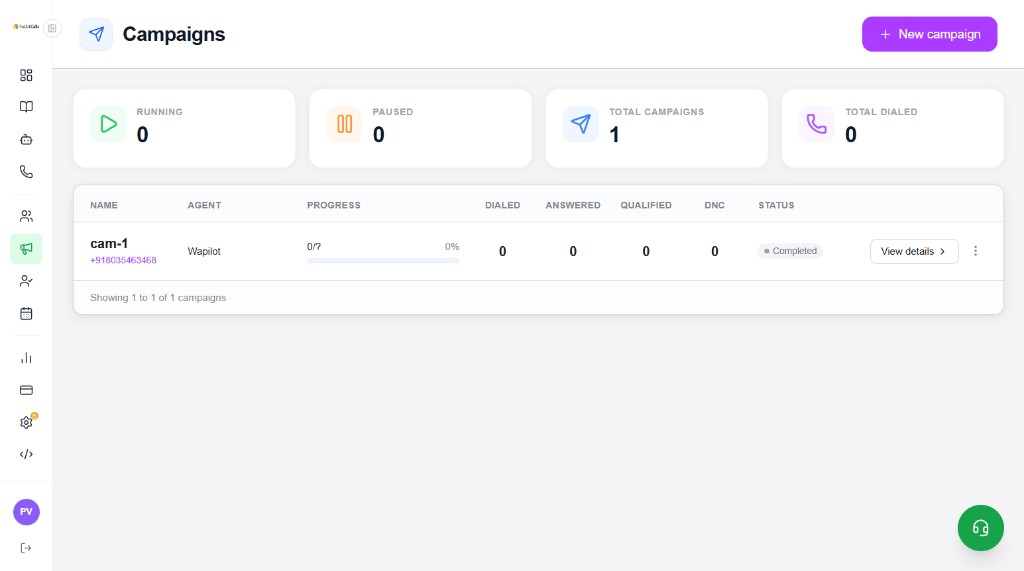The height and width of the screenshot is (571, 1024).
Task: Open the billing credit card icon
Action: coord(26,390)
